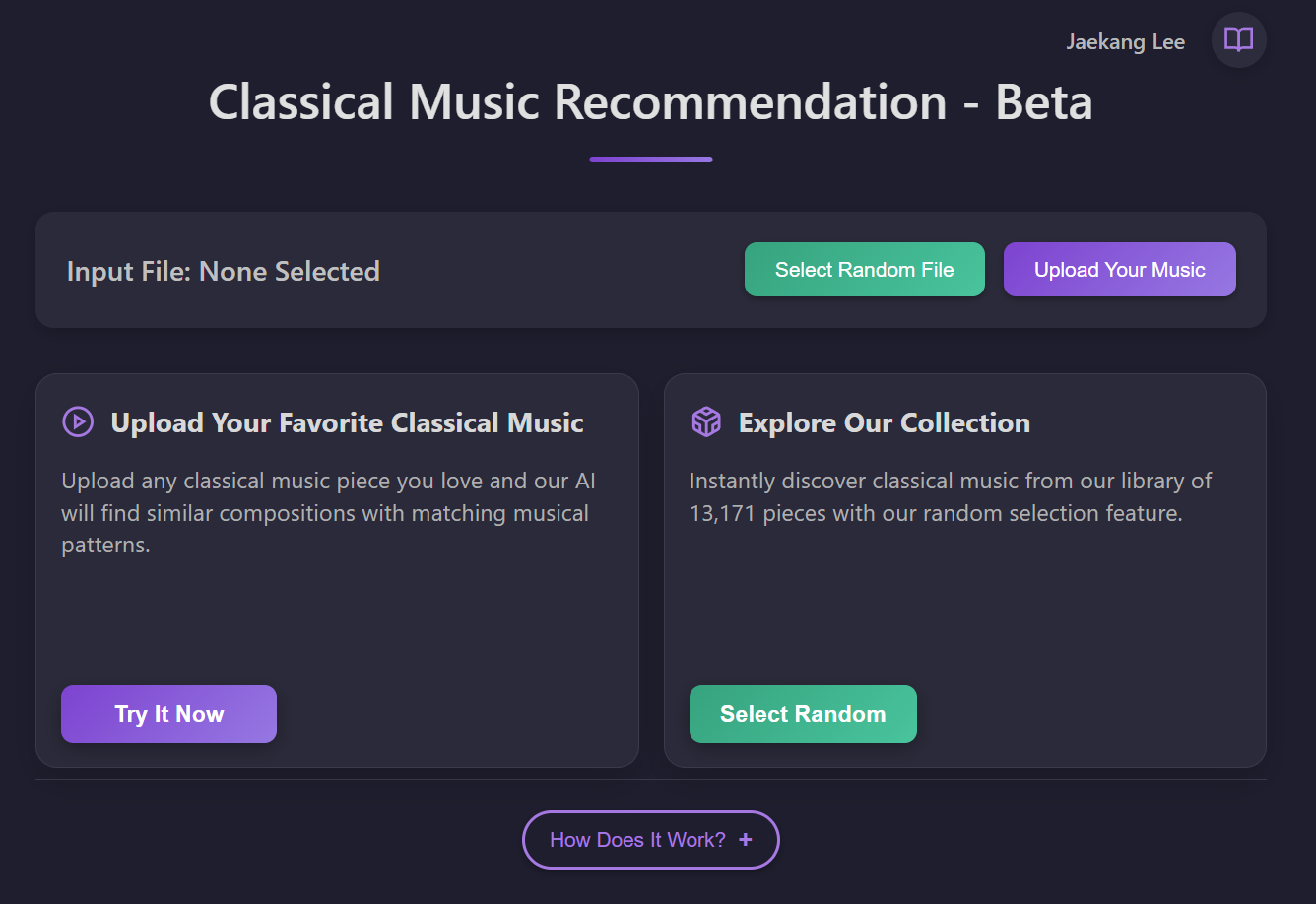1316x904 pixels.
Task: Click the plus sign in How Does It Work
Action: click(x=746, y=839)
